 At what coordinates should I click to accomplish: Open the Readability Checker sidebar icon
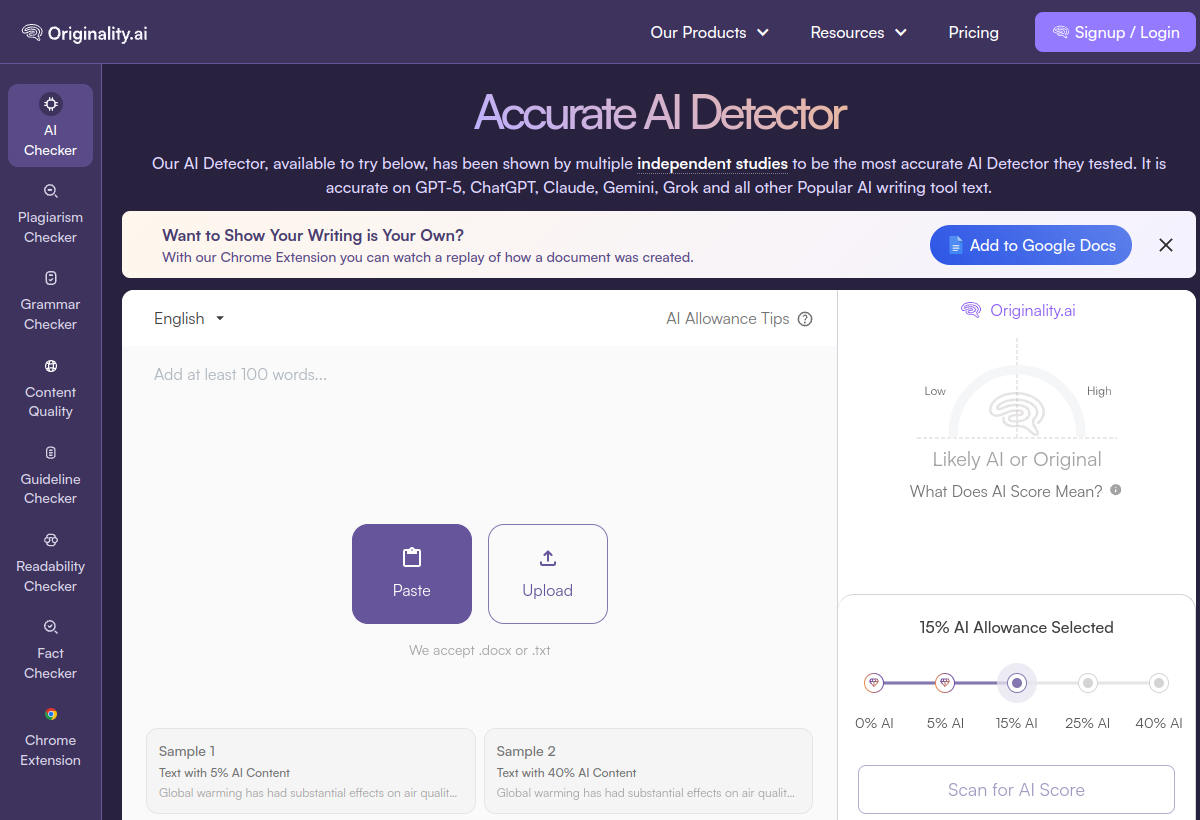coord(50,540)
